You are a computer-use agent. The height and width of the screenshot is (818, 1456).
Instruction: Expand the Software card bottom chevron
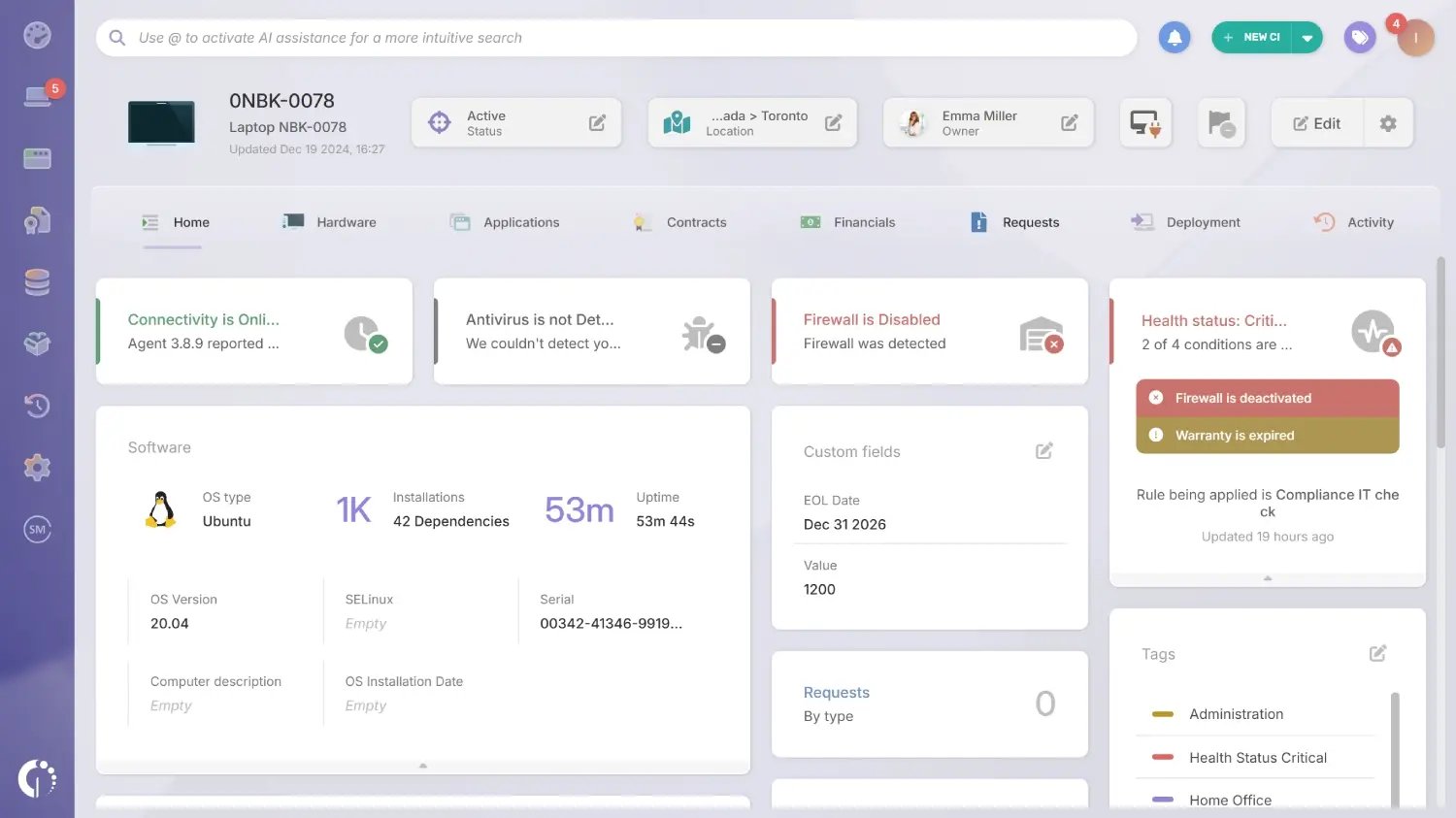point(422,764)
